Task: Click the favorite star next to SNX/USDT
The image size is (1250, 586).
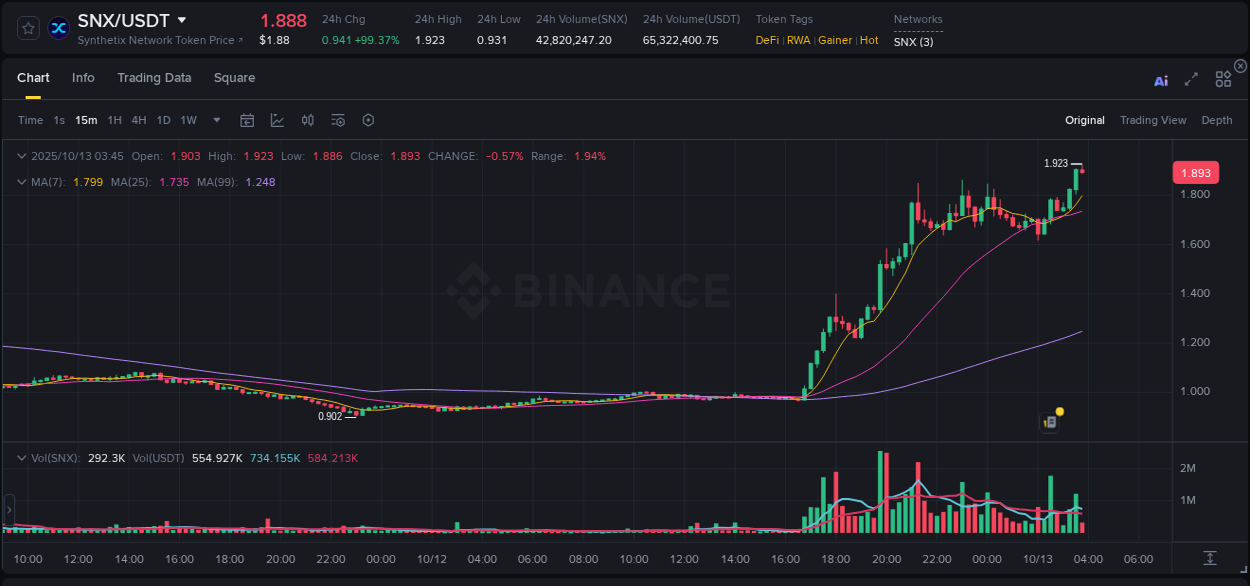Action: [x=27, y=28]
